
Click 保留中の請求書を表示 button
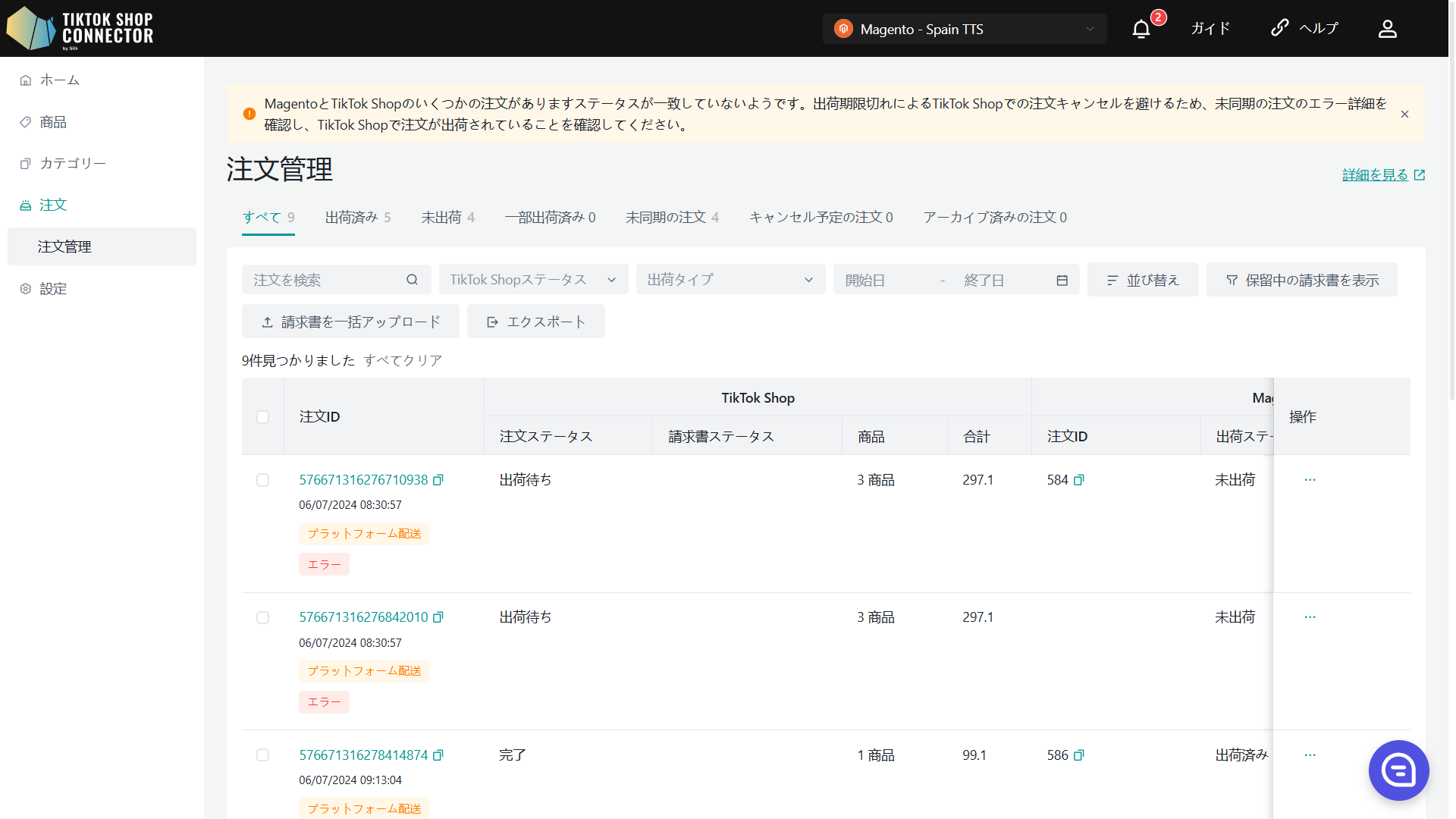coord(1301,280)
